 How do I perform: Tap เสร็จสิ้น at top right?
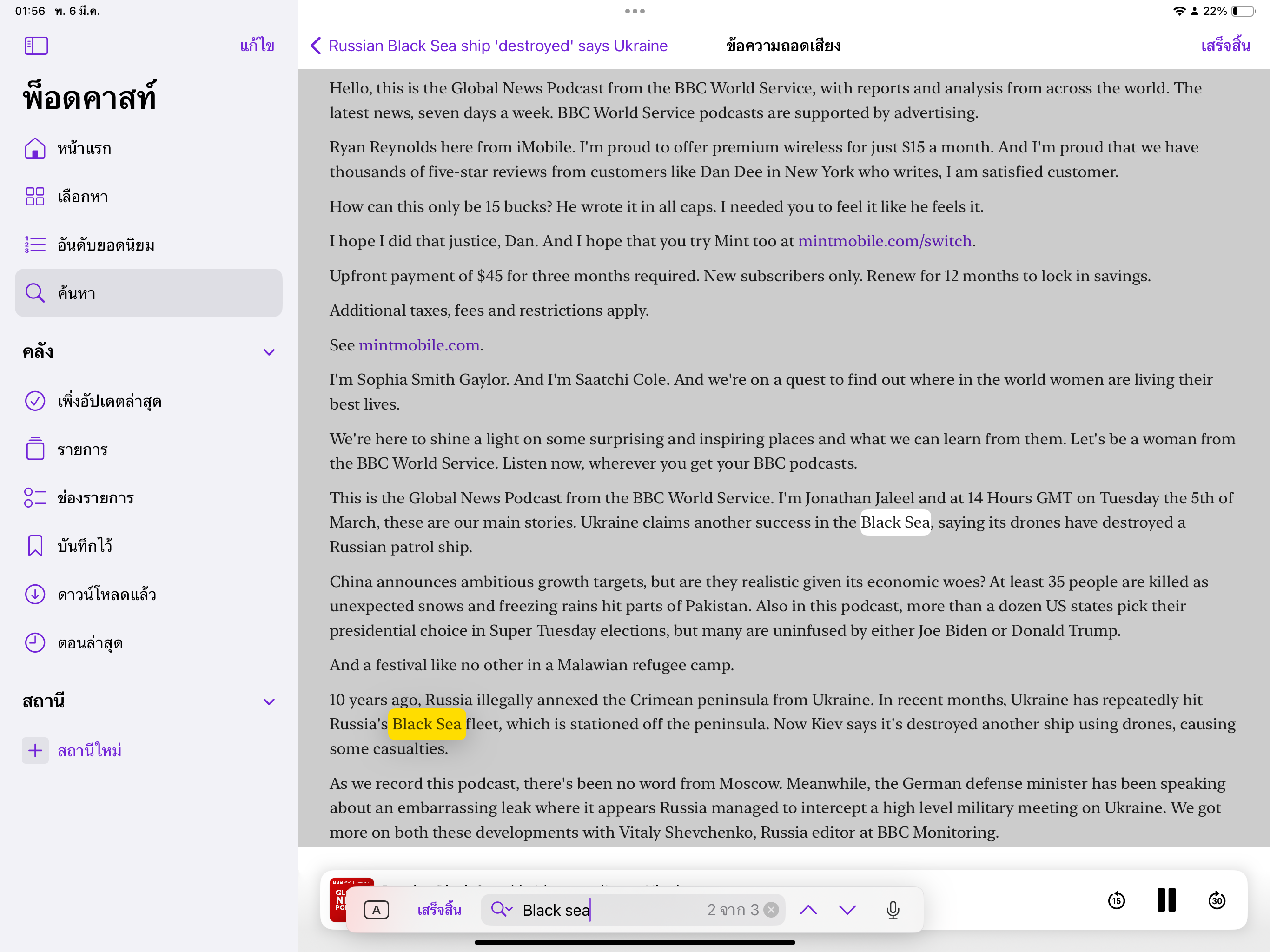1225,46
